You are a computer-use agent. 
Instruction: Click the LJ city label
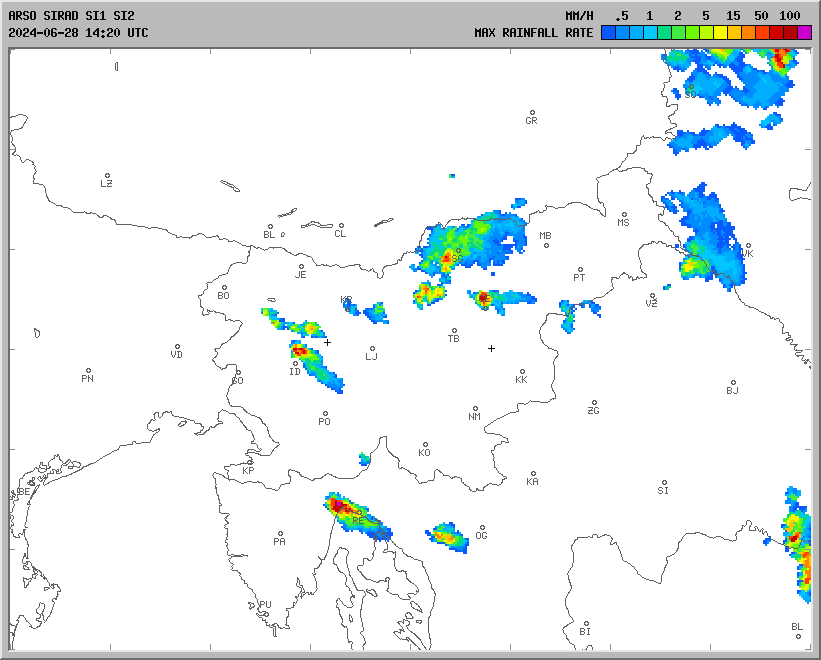pyautogui.click(x=371, y=357)
